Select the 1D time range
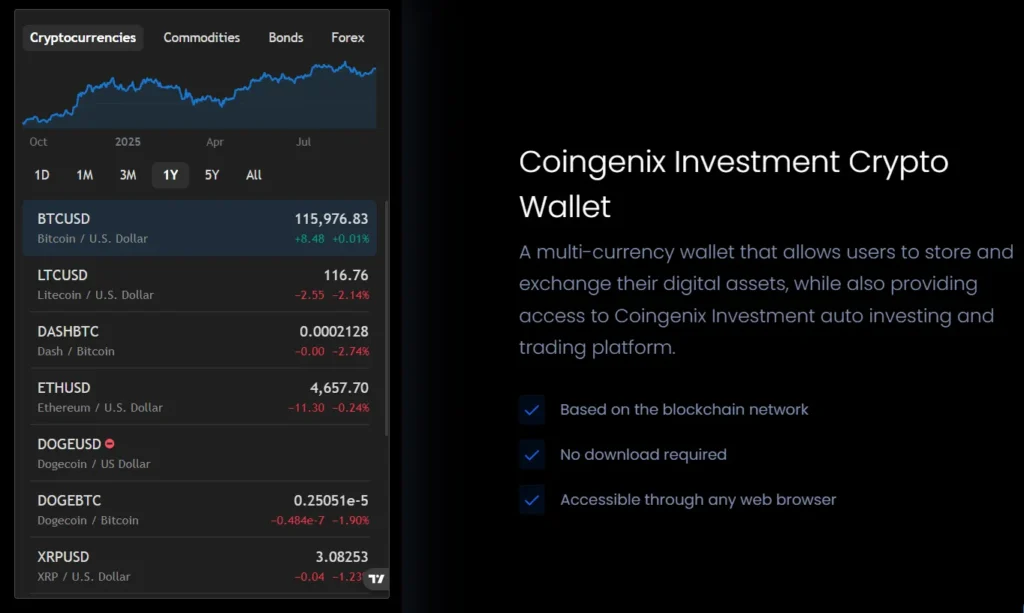This screenshot has height=613, width=1024. (42, 175)
